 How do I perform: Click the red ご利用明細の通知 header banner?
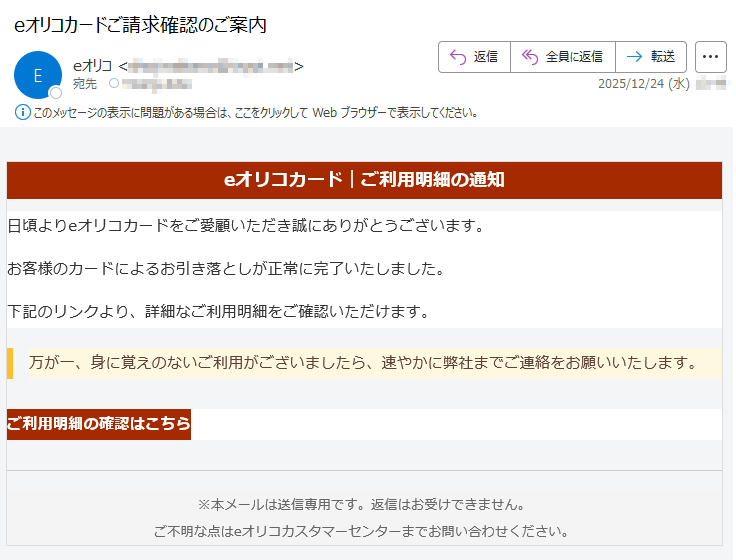pyautogui.click(x=364, y=180)
